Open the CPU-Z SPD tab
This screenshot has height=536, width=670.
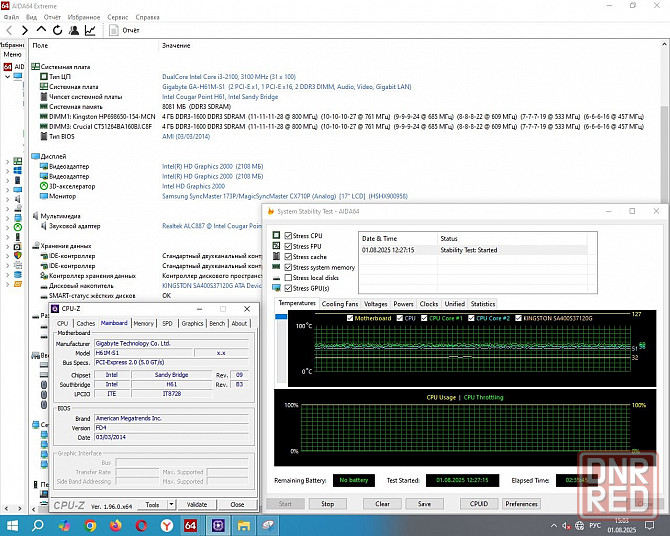(x=167, y=324)
